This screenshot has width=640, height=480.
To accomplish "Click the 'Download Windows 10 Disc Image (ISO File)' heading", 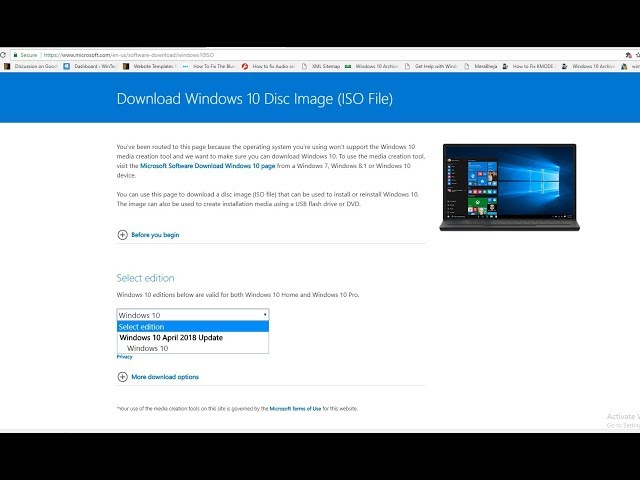I will (x=255, y=99).
